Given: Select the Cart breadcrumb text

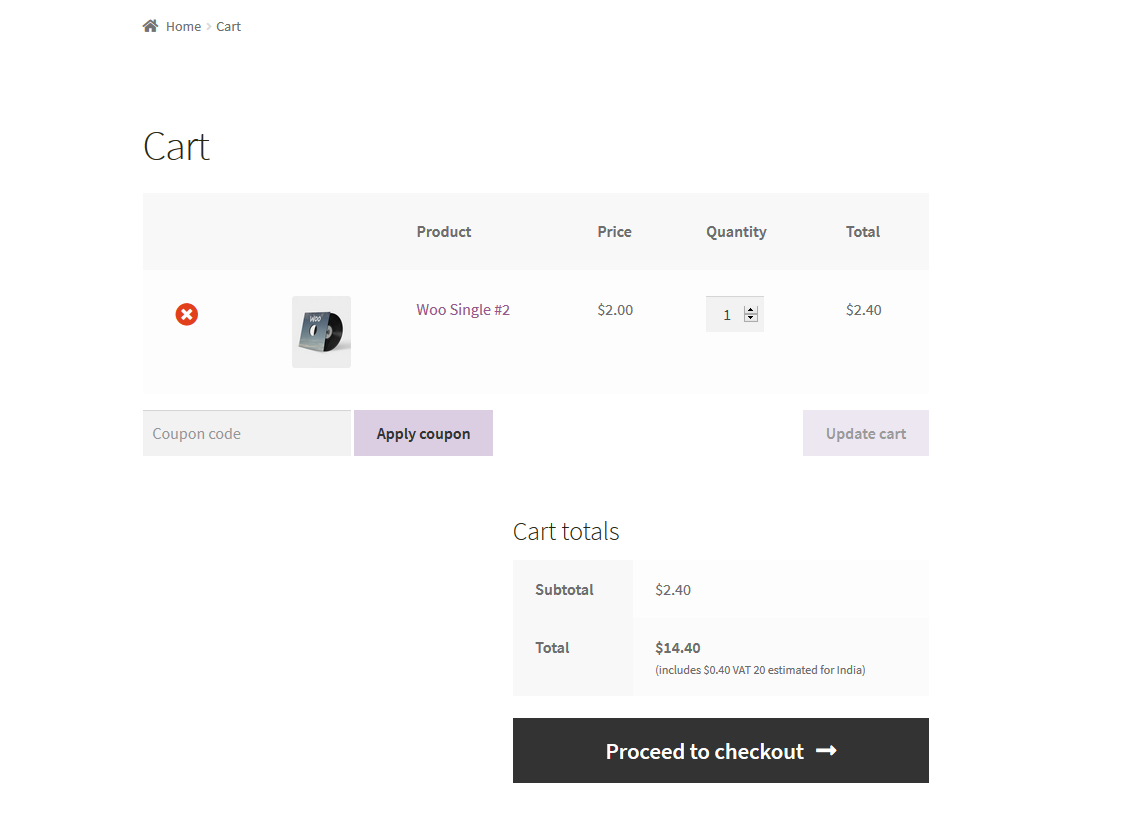Looking at the screenshot, I should pyautogui.click(x=229, y=27).
